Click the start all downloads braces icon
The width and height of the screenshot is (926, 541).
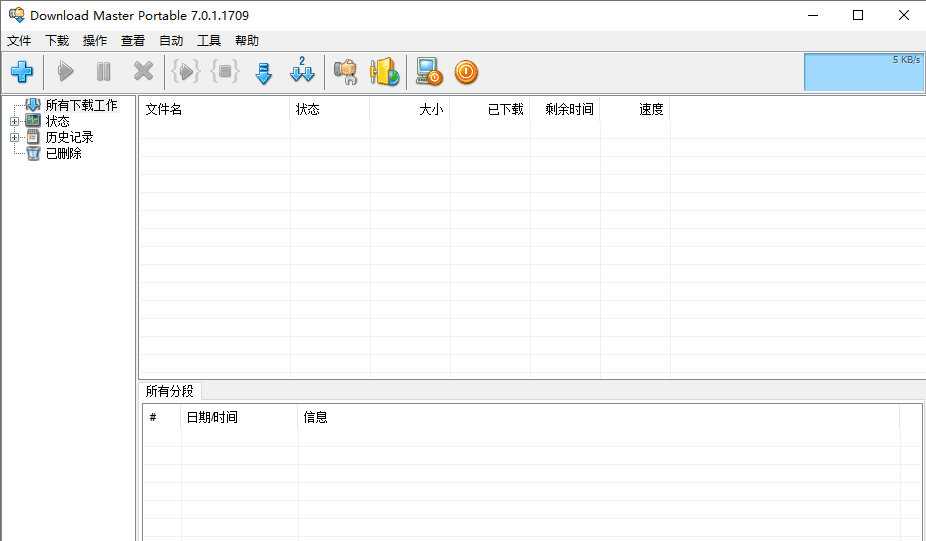[x=186, y=72]
